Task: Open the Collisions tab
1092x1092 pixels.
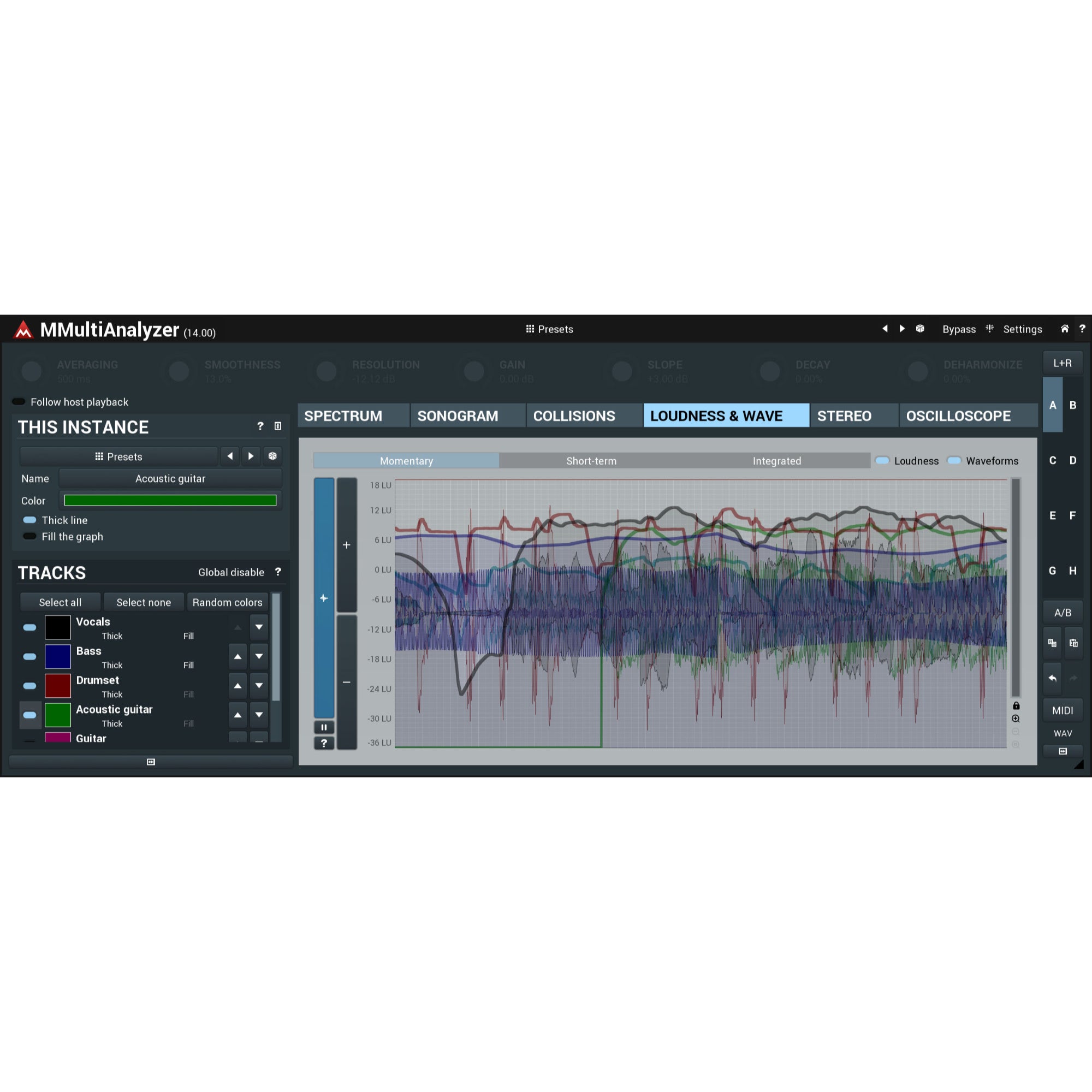Action: click(584, 416)
